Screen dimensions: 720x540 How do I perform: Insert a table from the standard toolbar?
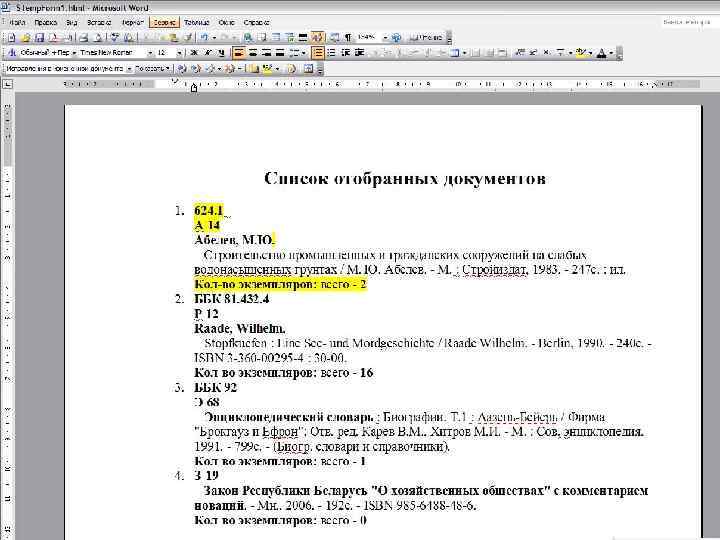coord(276,38)
